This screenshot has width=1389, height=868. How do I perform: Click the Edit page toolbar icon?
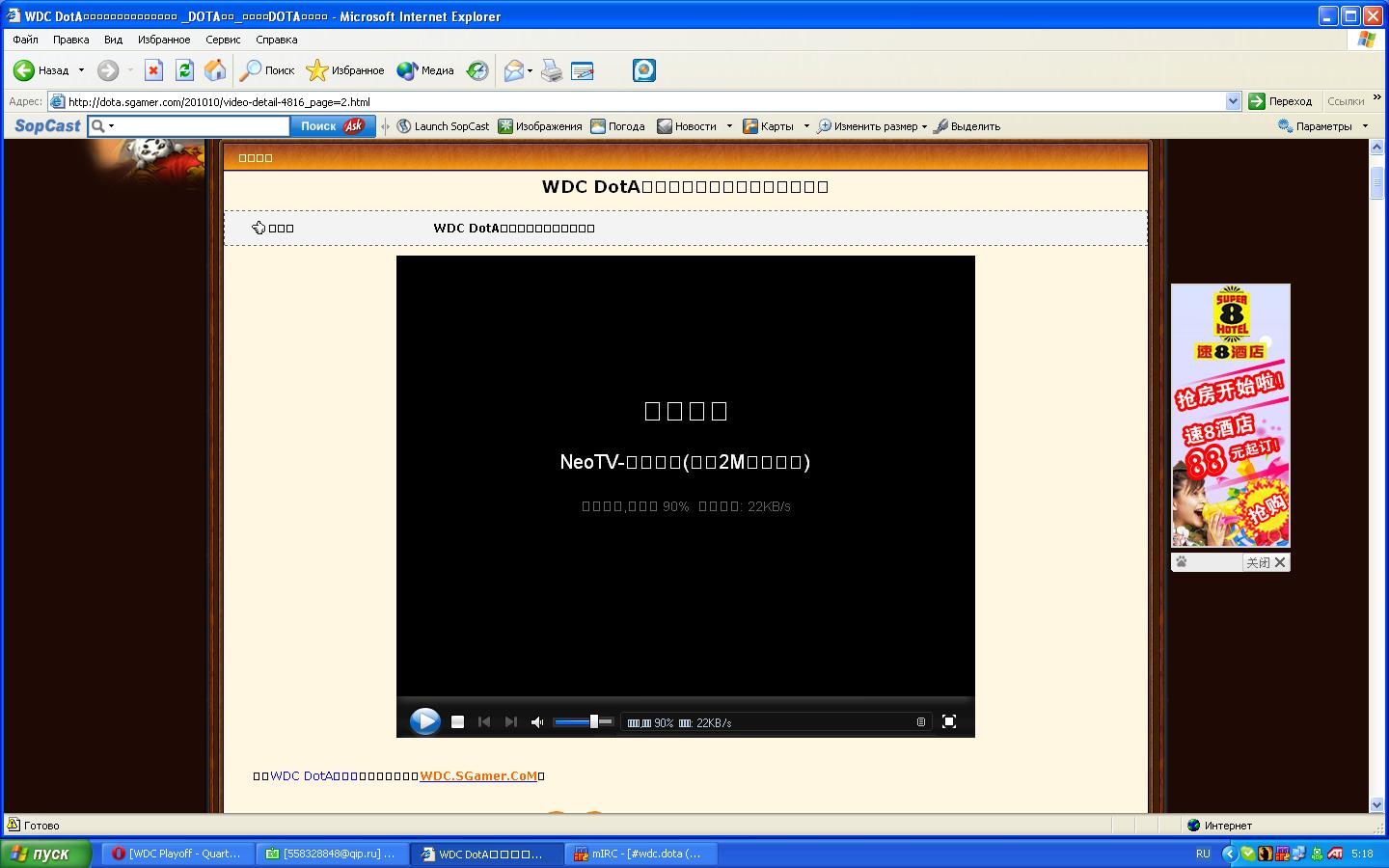tap(583, 70)
